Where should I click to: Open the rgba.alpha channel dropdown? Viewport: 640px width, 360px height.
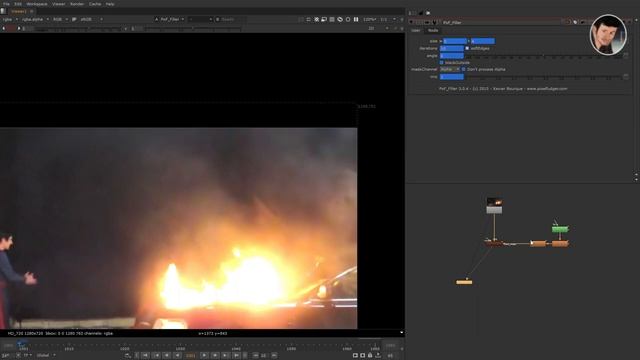coord(36,19)
